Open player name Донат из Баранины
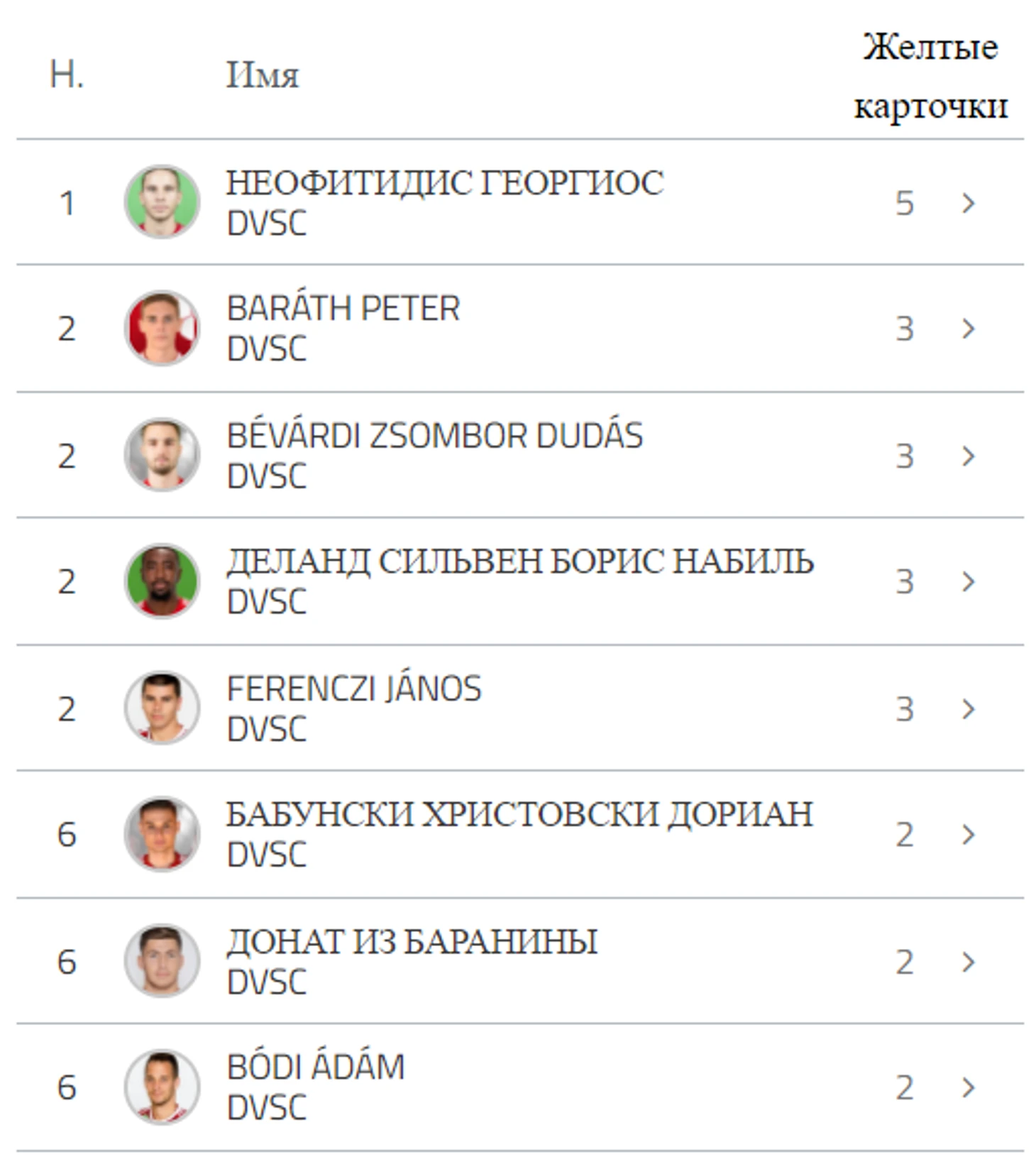Screen dimensions: 1036x1164 coord(412,942)
